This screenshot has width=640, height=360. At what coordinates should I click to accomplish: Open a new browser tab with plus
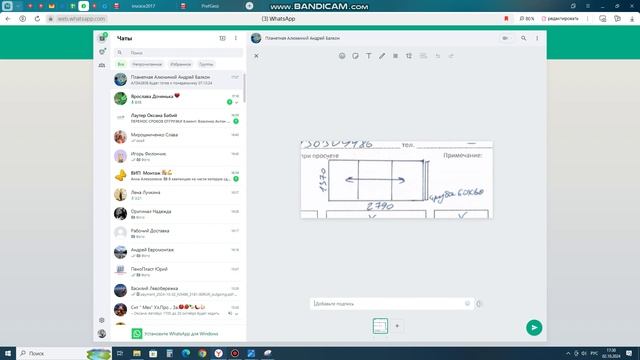pyautogui.click(x=249, y=6)
